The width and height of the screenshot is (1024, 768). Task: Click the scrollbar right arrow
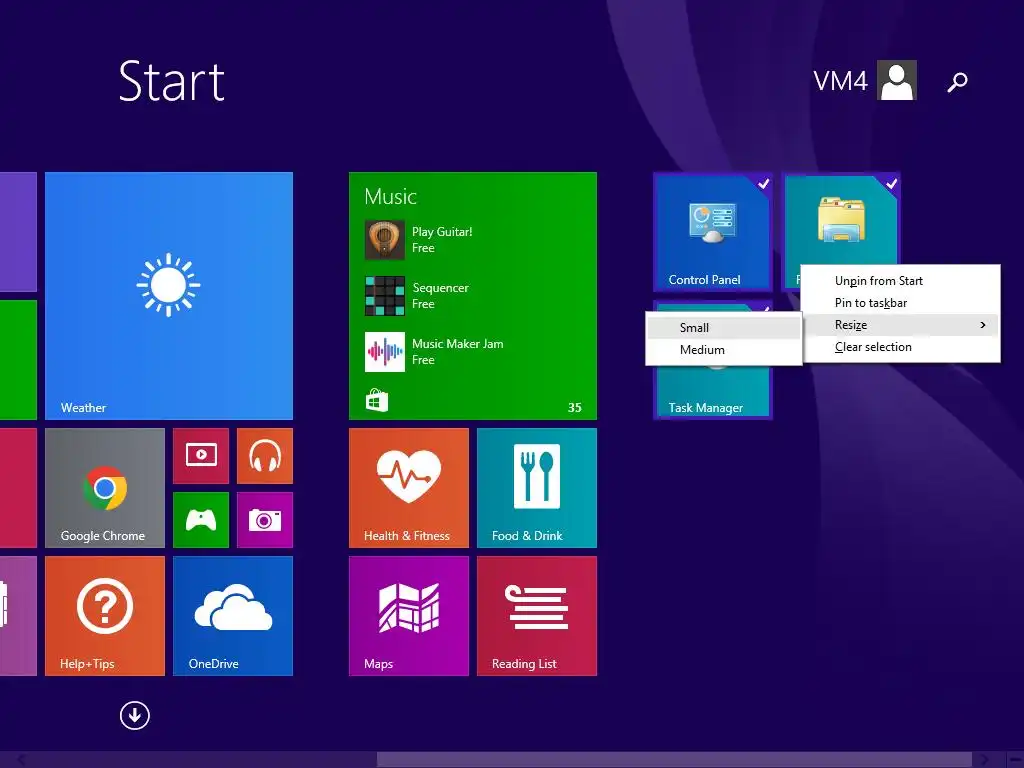(x=985, y=760)
